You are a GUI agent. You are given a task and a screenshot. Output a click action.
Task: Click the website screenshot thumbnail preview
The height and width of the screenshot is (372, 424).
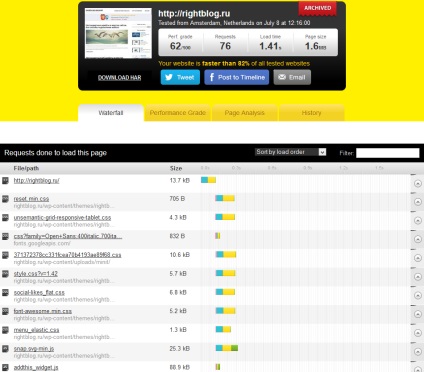coord(118,33)
